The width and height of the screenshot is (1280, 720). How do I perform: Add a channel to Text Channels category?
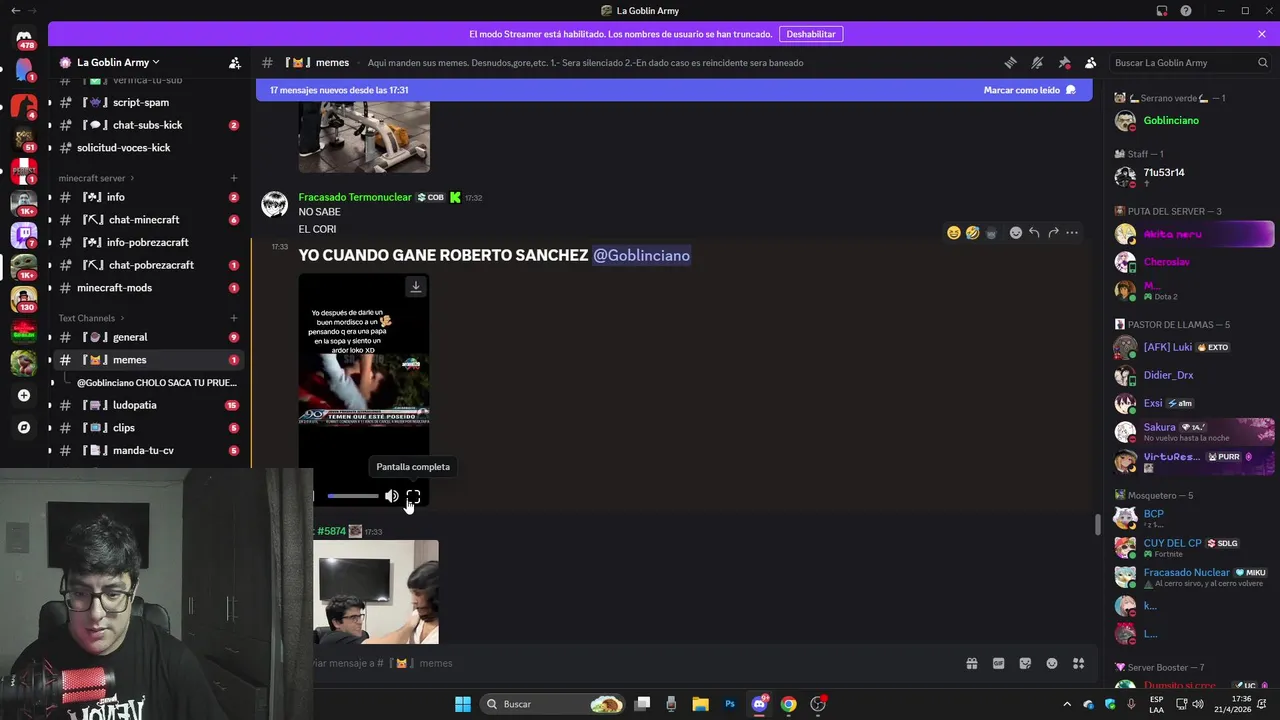click(x=234, y=318)
